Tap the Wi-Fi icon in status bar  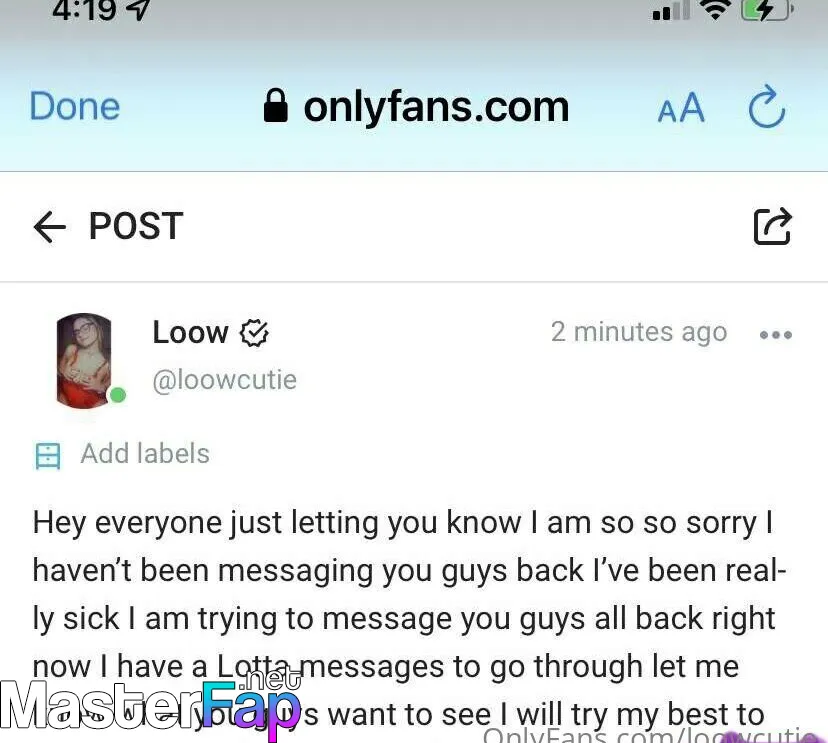coord(716,10)
